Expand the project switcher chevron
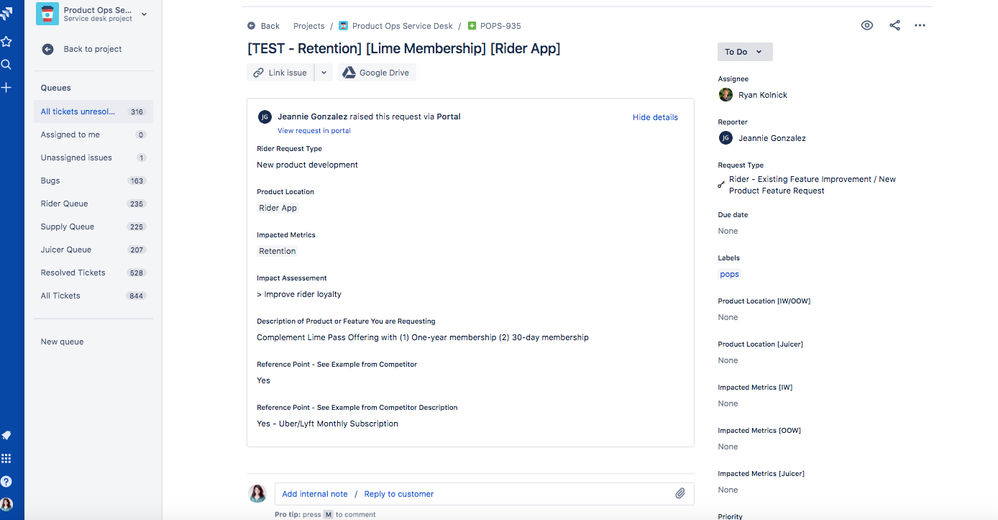998x520 pixels. 144,14
